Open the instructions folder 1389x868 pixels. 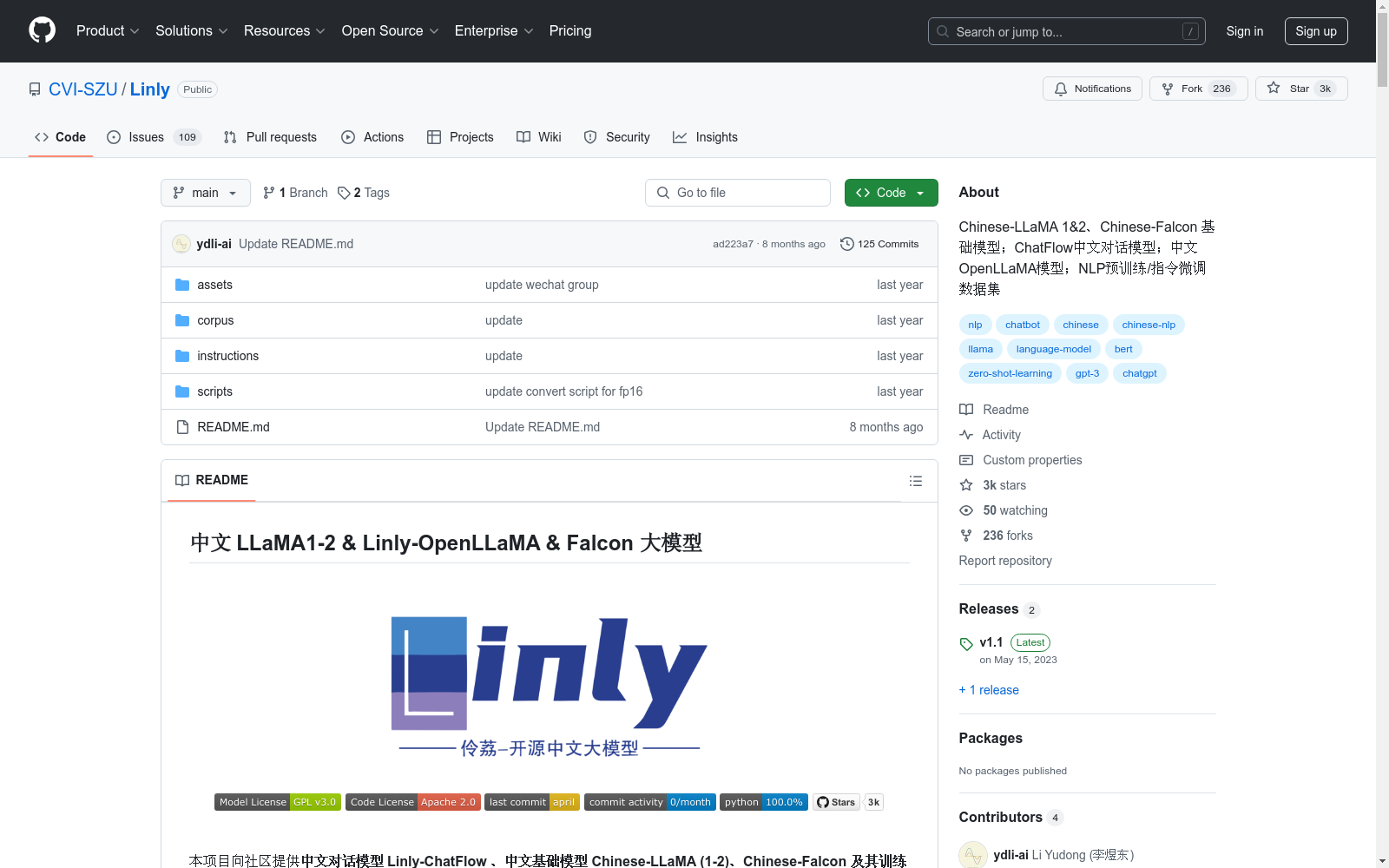pyautogui.click(x=227, y=356)
